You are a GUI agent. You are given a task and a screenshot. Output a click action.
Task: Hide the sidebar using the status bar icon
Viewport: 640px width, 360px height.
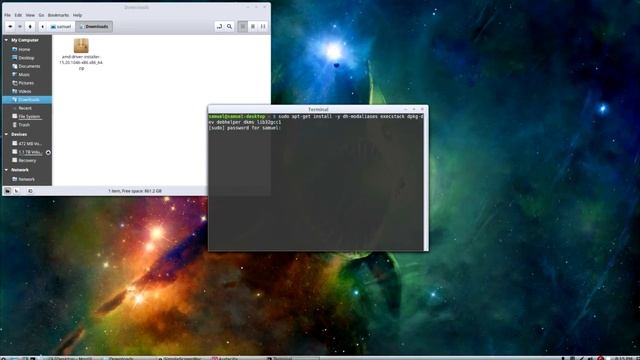point(30,191)
